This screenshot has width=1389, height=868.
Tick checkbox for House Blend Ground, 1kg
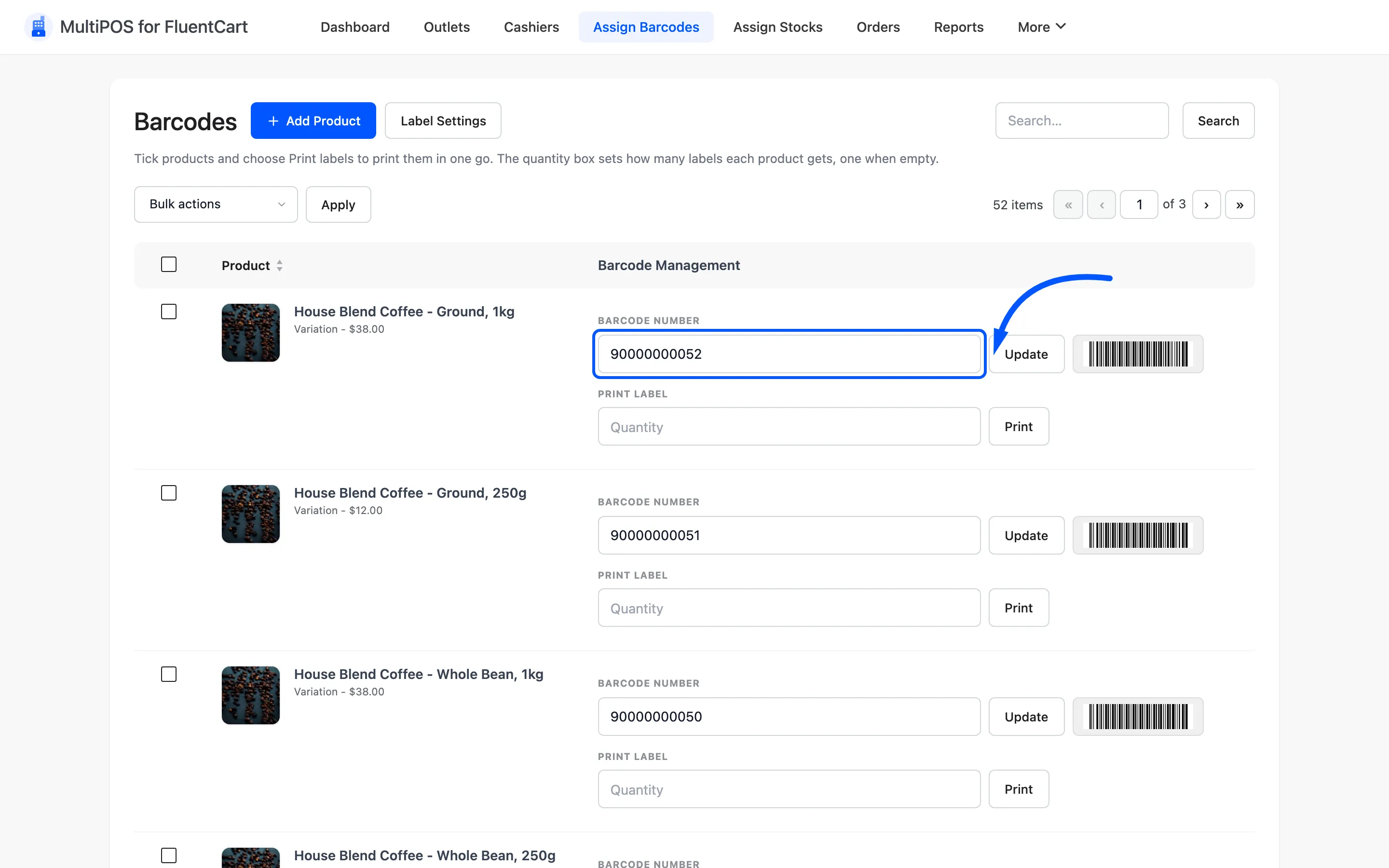pyautogui.click(x=169, y=312)
